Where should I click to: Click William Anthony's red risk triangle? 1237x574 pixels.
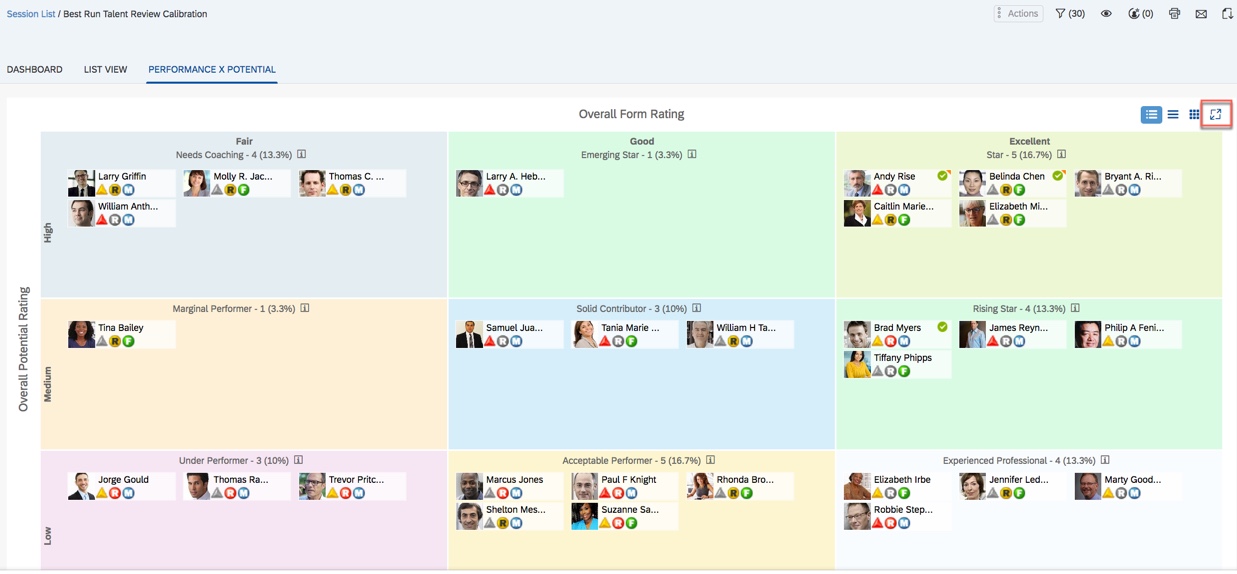[x=102, y=220]
